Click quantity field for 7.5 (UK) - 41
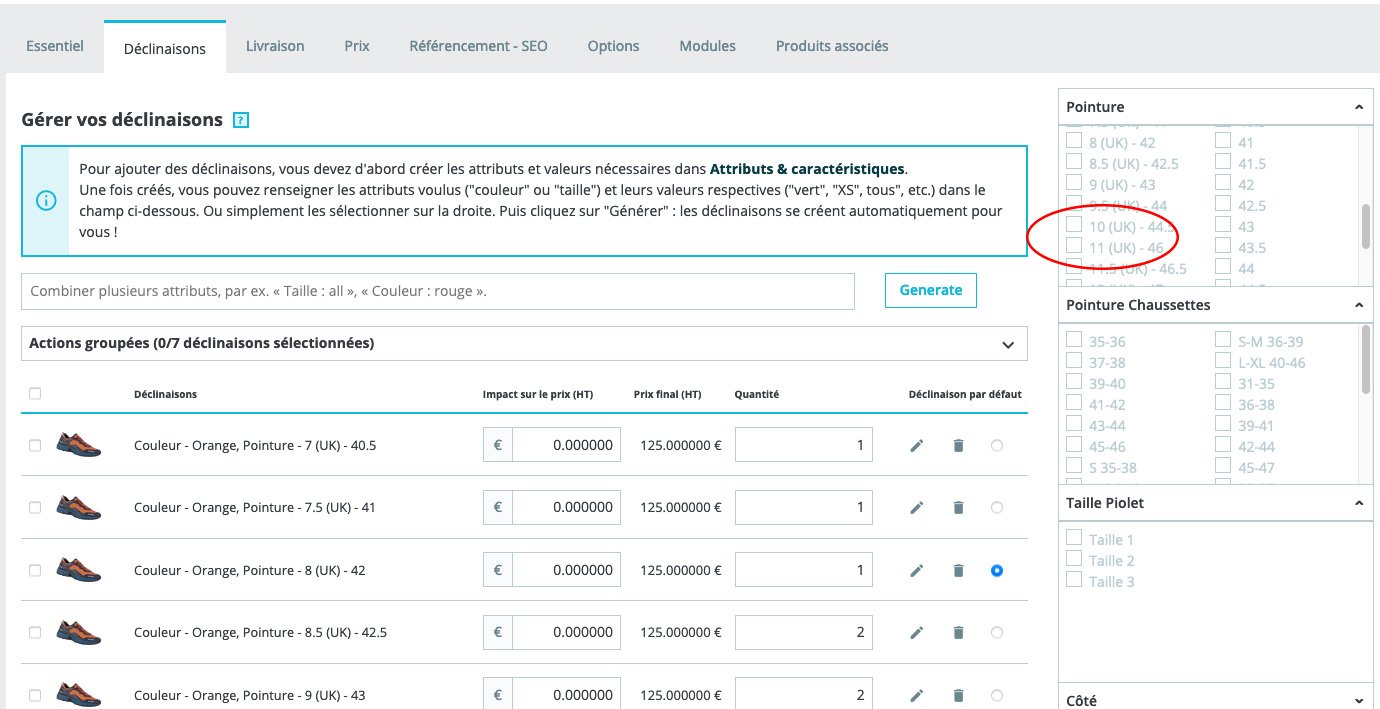Image resolution: width=1380 pixels, height=709 pixels. (804, 508)
